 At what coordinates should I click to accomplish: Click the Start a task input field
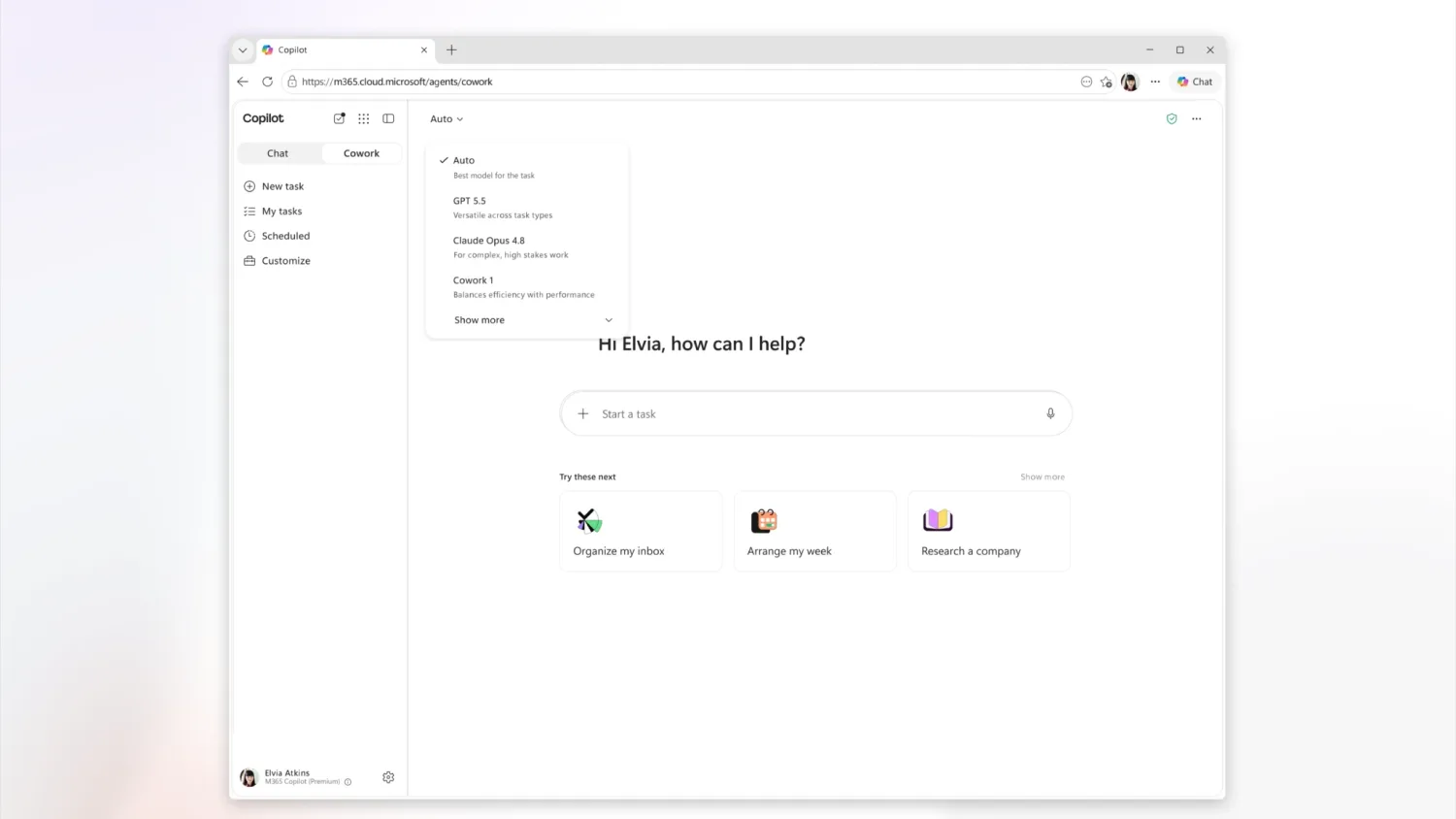click(815, 413)
